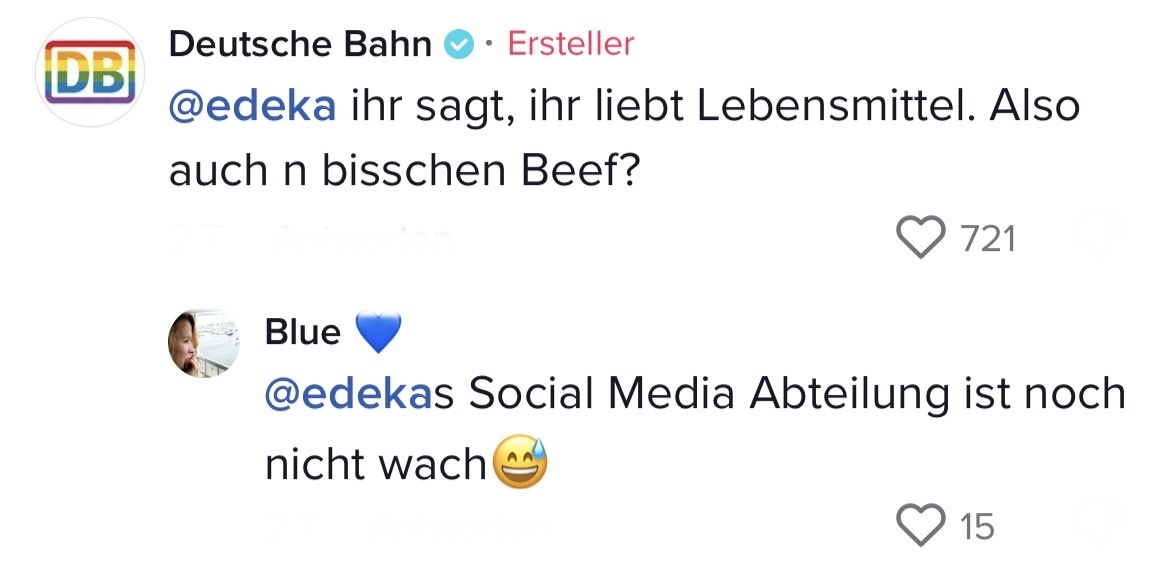The height and width of the screenshot is (567, 1169).
Task: Like Blue's reply with the heart
Action: [921, 524]
